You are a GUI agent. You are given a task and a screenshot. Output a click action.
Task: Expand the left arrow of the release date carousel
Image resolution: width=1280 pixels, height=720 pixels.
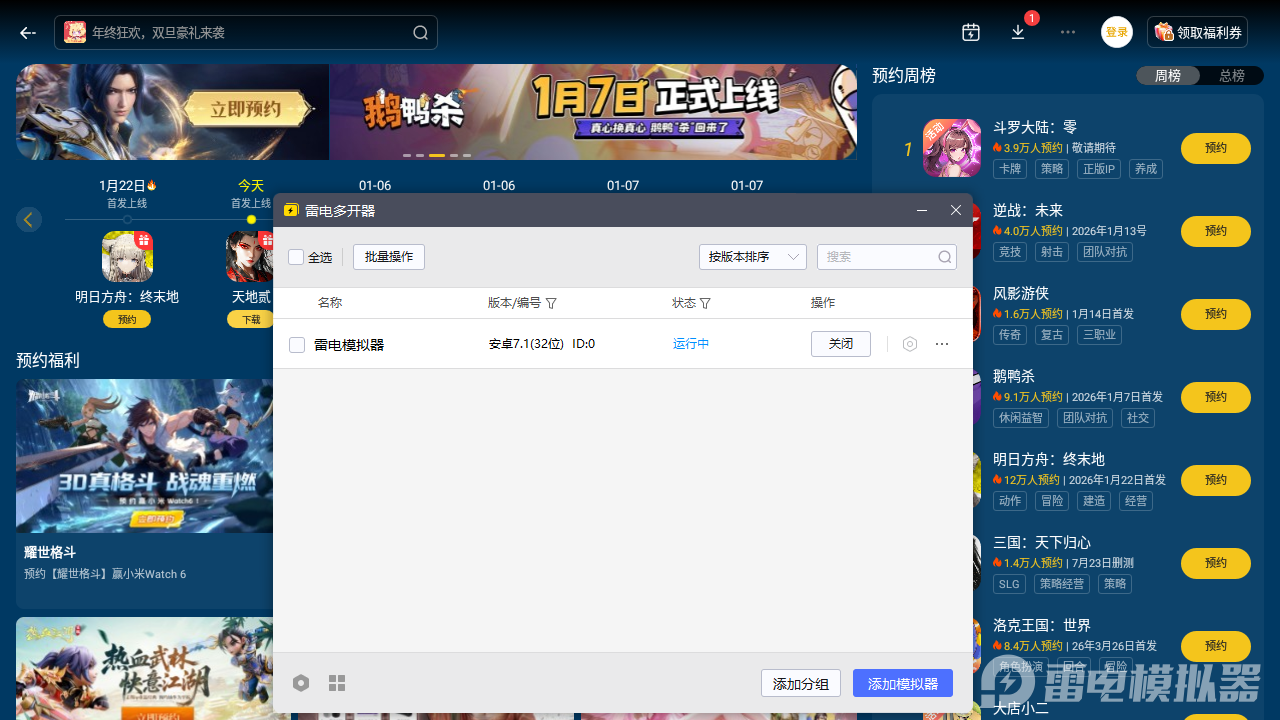[28, 219]
